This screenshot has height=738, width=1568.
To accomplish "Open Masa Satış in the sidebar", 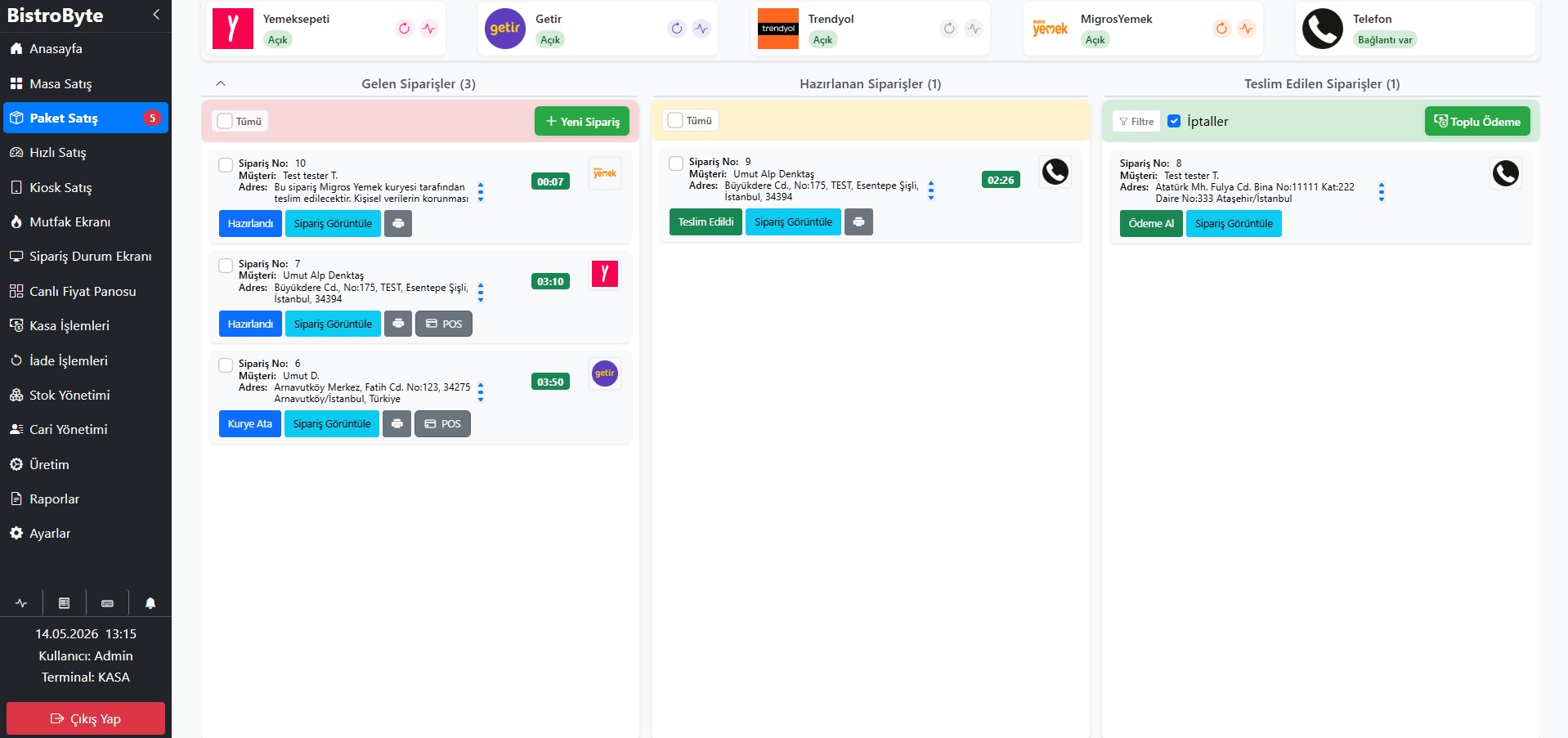I will coord(86,83).
